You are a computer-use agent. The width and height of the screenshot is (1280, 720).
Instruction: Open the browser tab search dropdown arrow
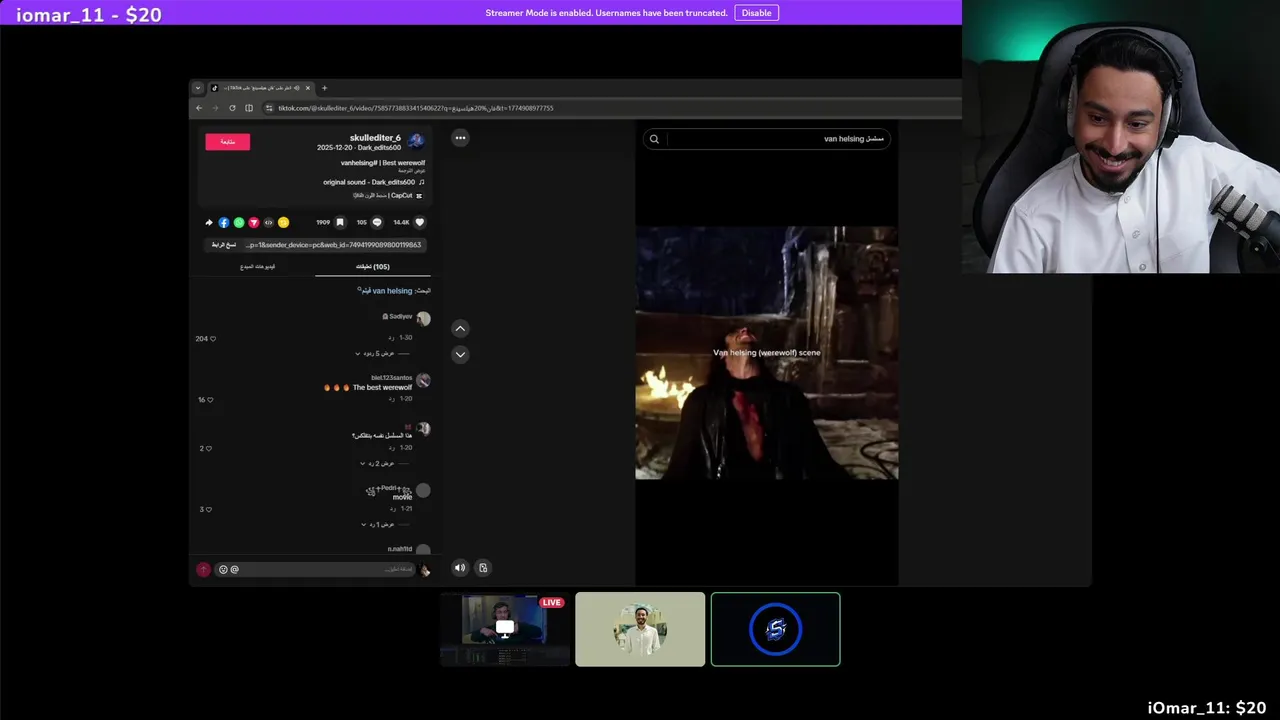click(198, 88)
